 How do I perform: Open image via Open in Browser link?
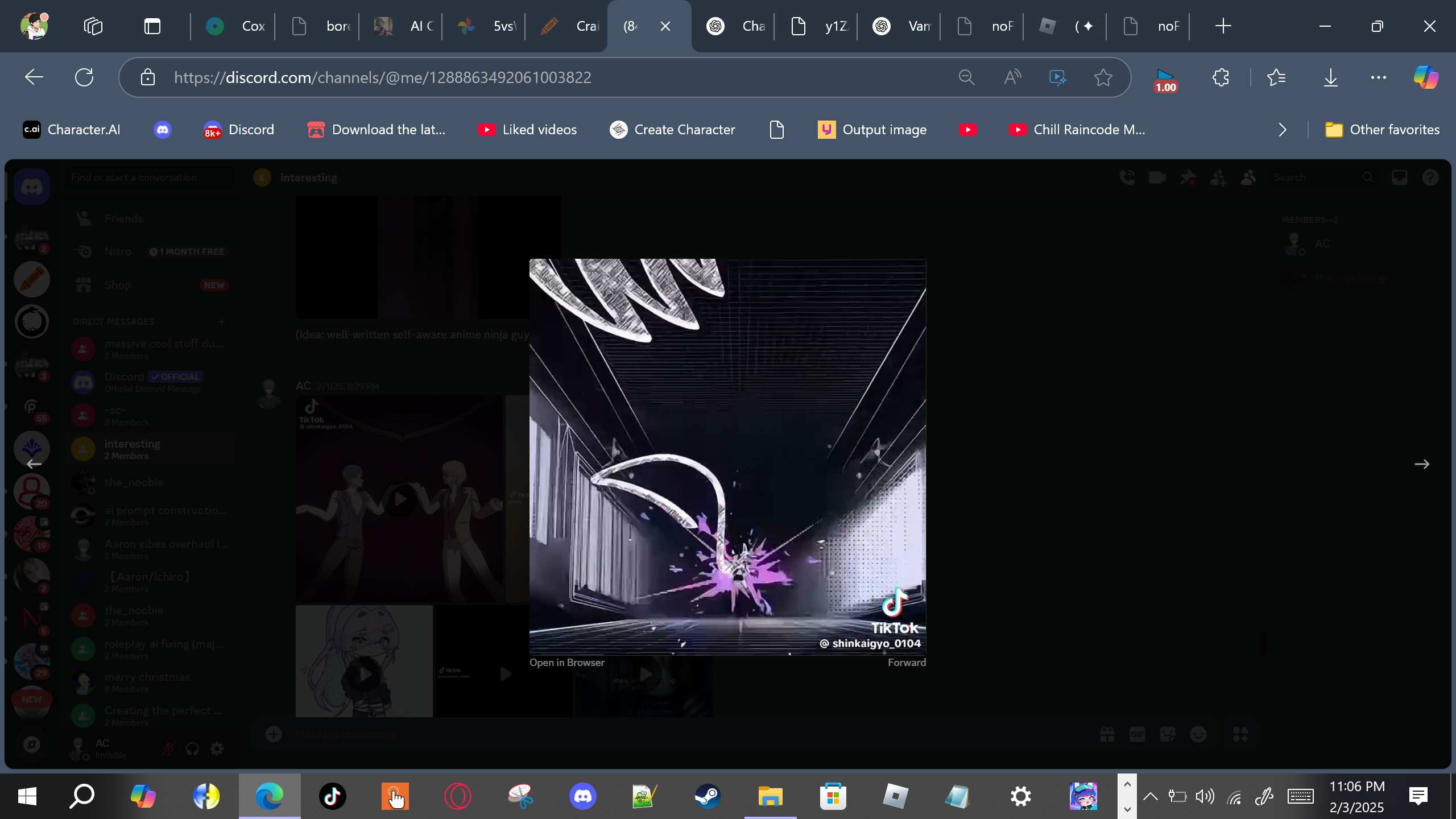coord(567,663)
